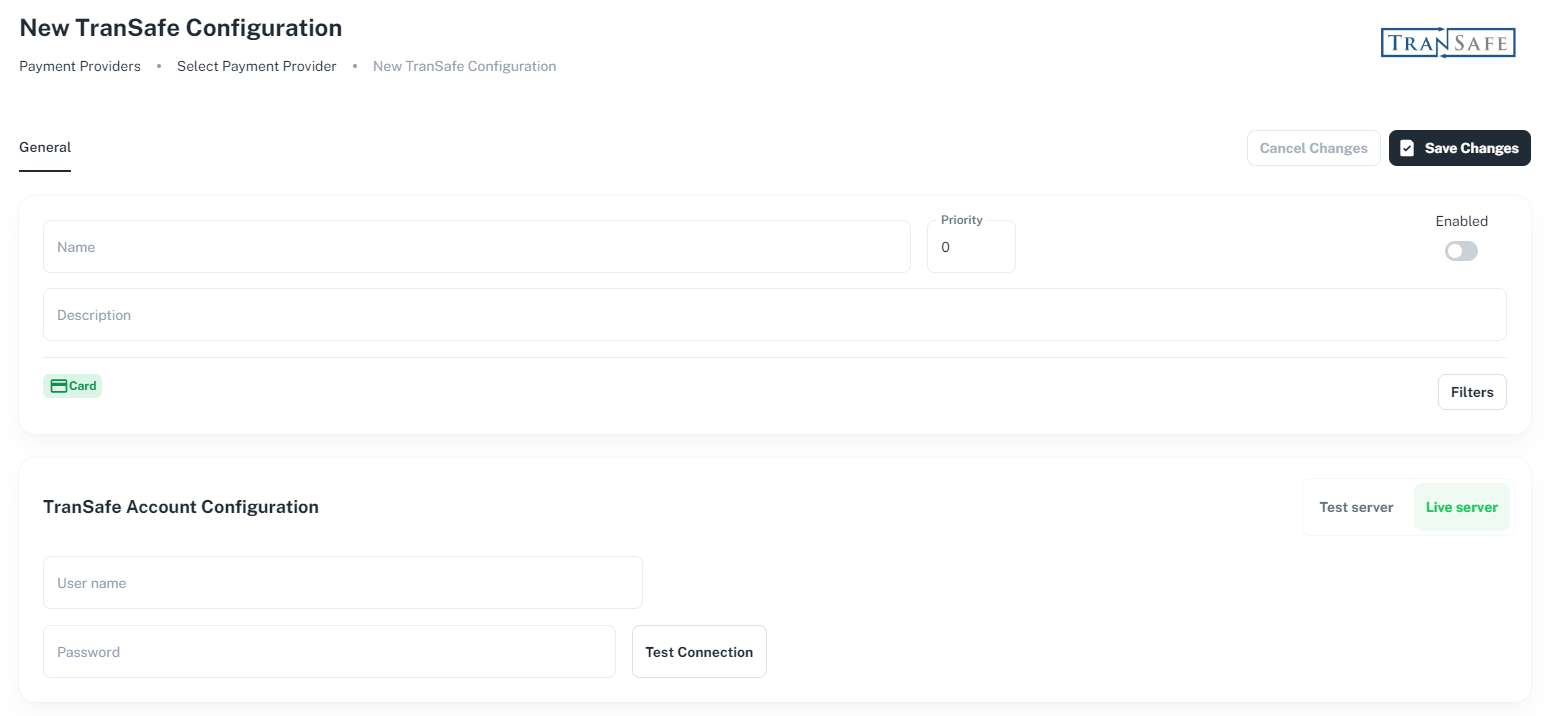
Task: Click the checkmark icon in Save Changes
Action: 1407,148
